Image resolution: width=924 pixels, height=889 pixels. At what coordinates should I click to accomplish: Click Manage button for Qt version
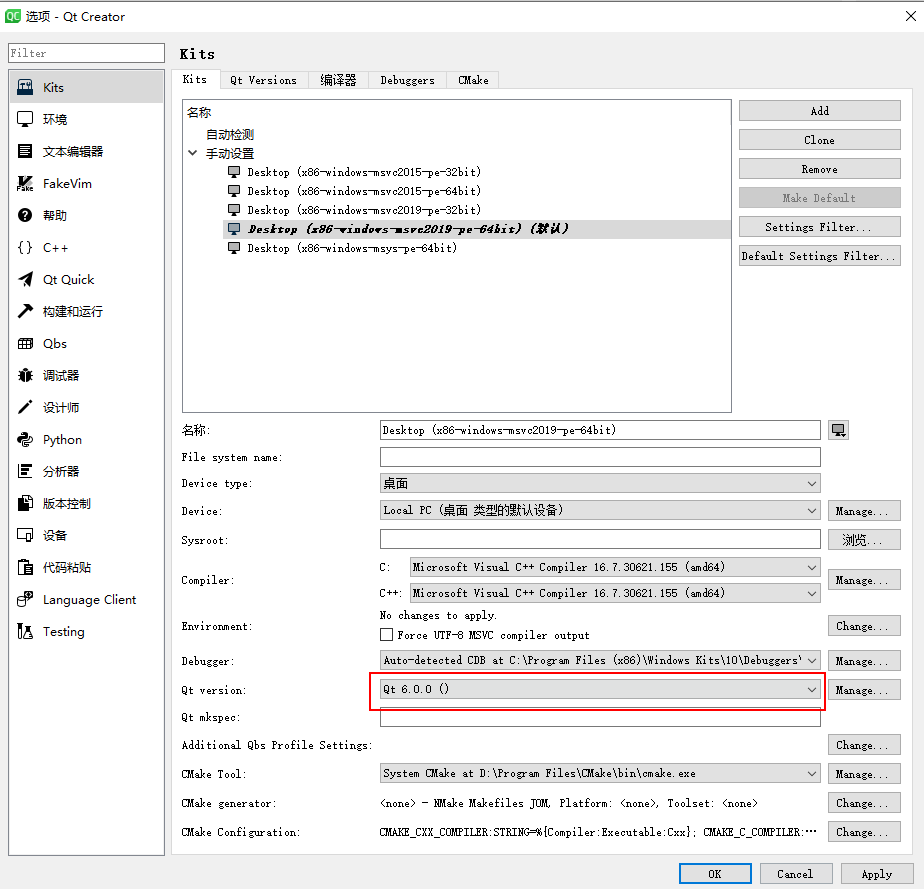coord(864,690)
